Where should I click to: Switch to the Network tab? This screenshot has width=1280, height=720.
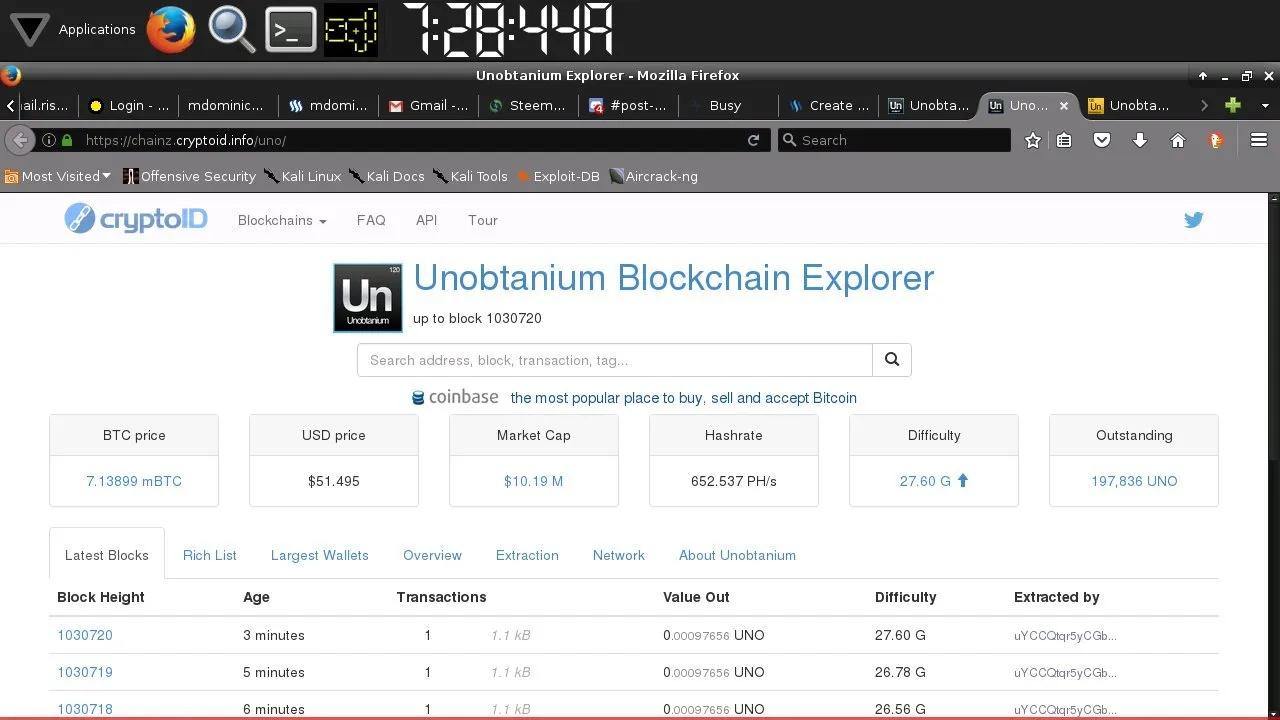tap(619, 555)
